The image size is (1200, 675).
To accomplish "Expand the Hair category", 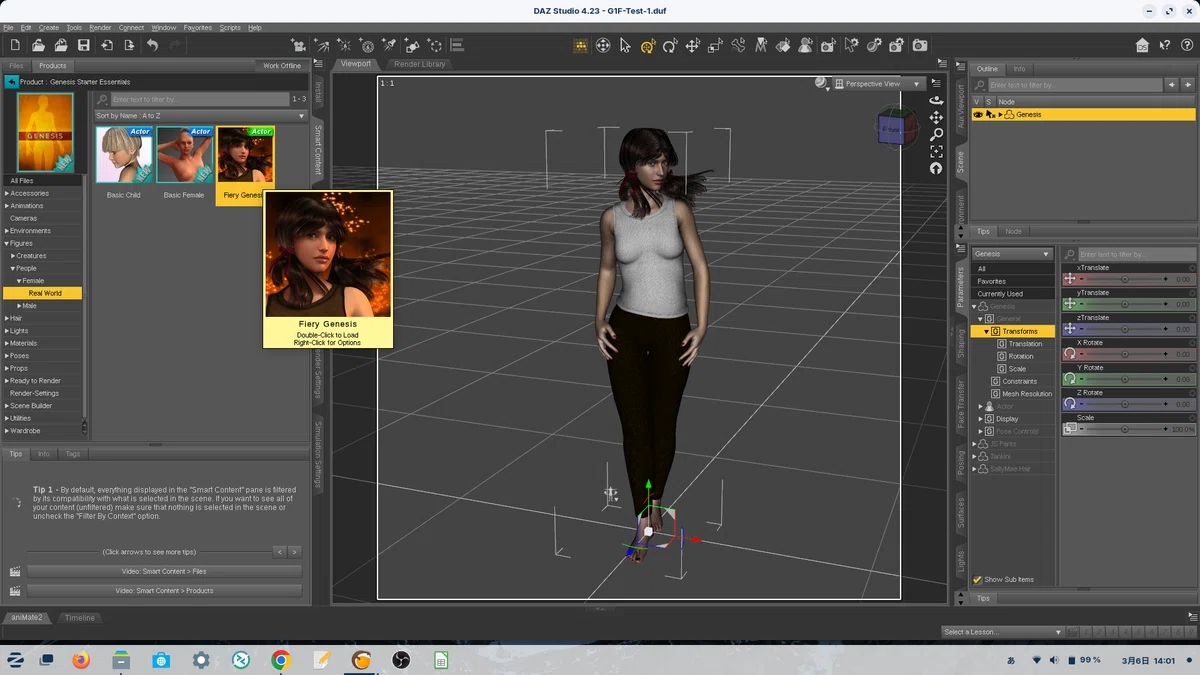I will pos(7,318).
